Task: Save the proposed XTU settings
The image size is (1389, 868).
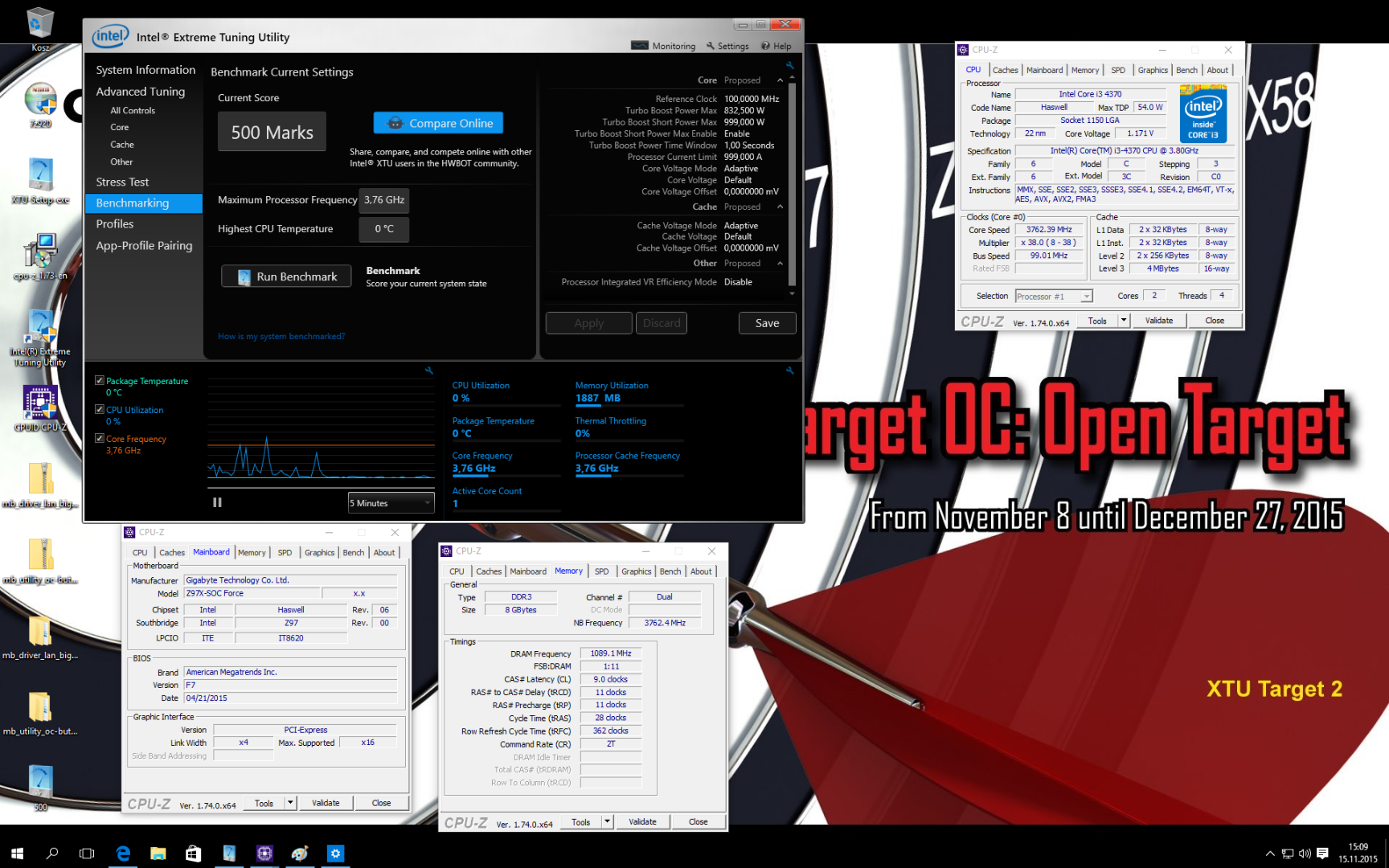Action: pos(767,323)
